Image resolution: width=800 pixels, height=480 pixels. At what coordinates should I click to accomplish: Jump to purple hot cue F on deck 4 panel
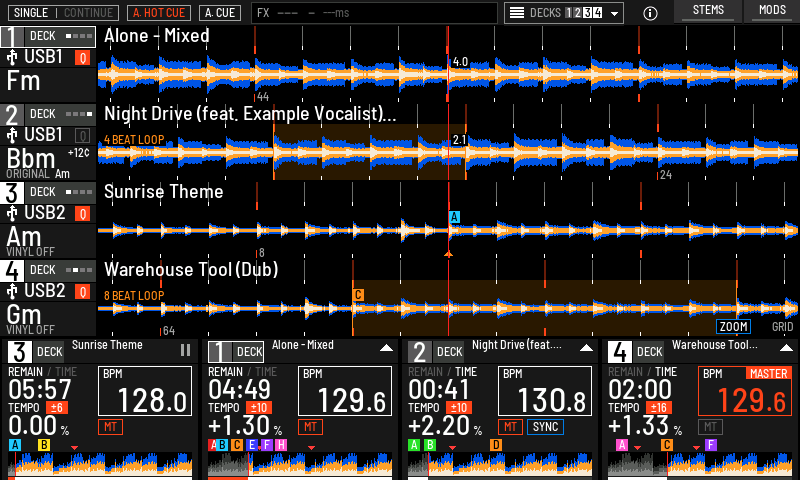[711, 445]
